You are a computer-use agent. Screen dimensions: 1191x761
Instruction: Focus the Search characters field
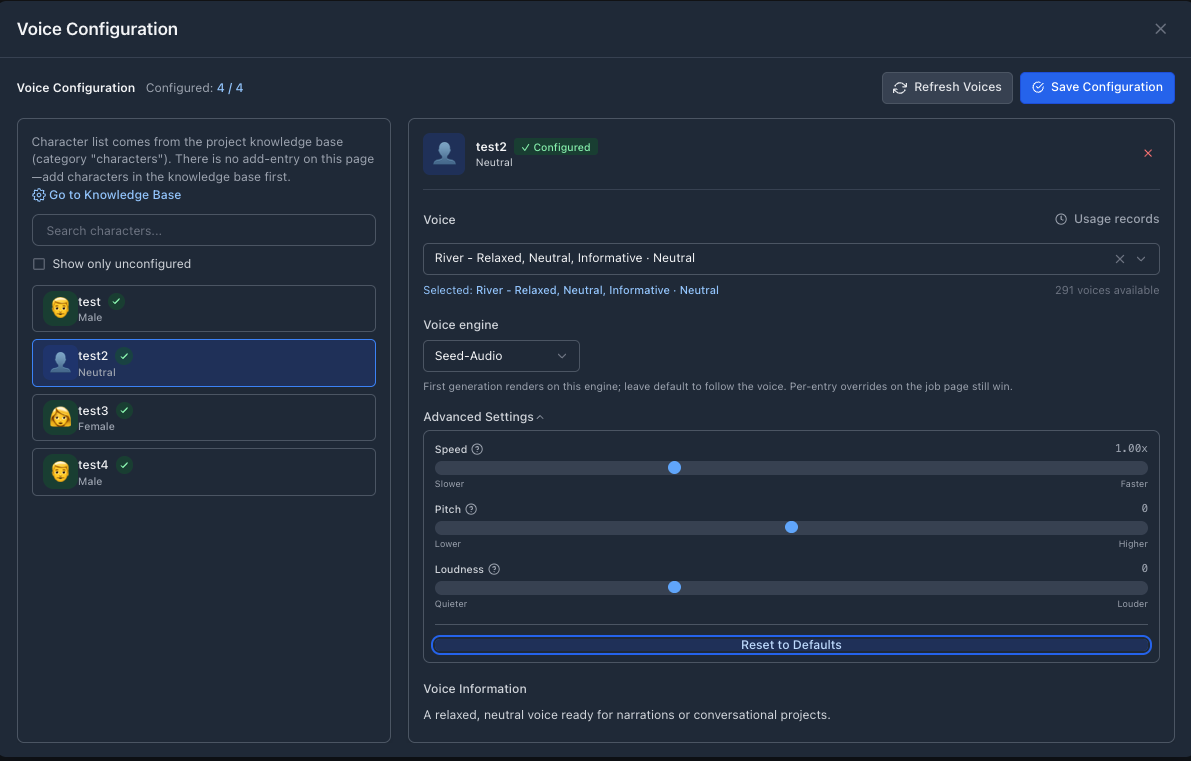click(204, 230)
